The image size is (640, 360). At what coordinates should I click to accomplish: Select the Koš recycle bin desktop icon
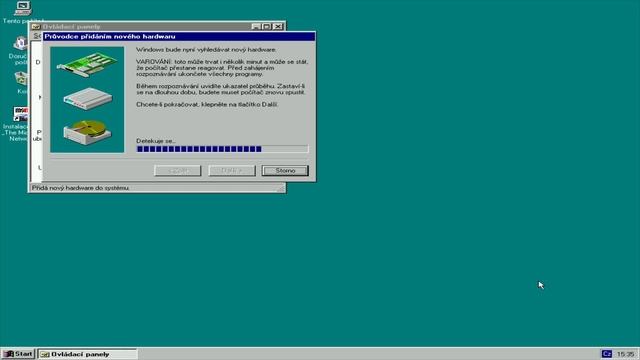21,82
